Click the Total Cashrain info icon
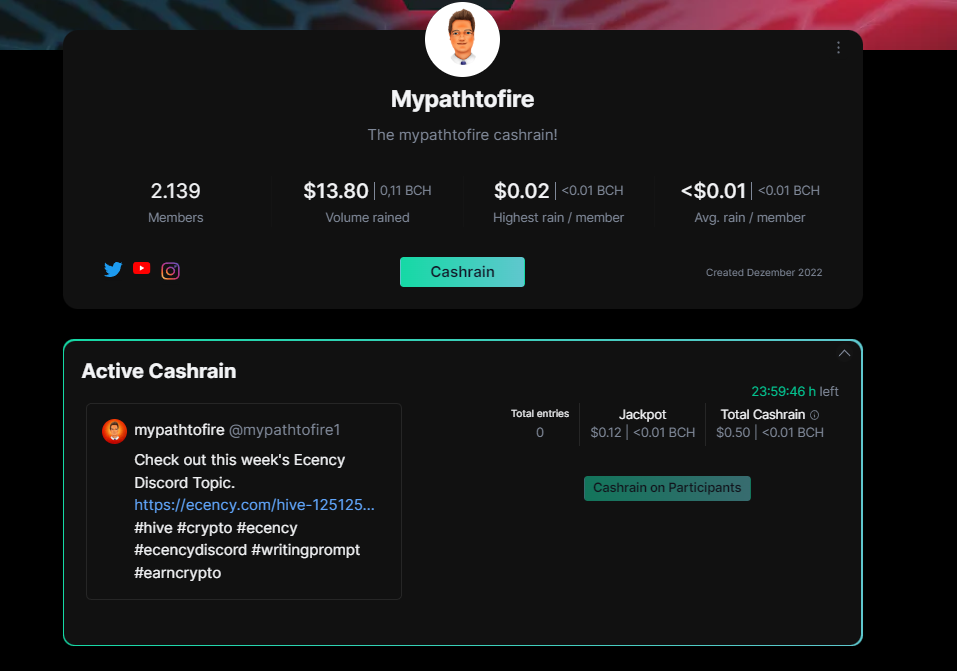957x671 pixels. [x=815, y=415]
